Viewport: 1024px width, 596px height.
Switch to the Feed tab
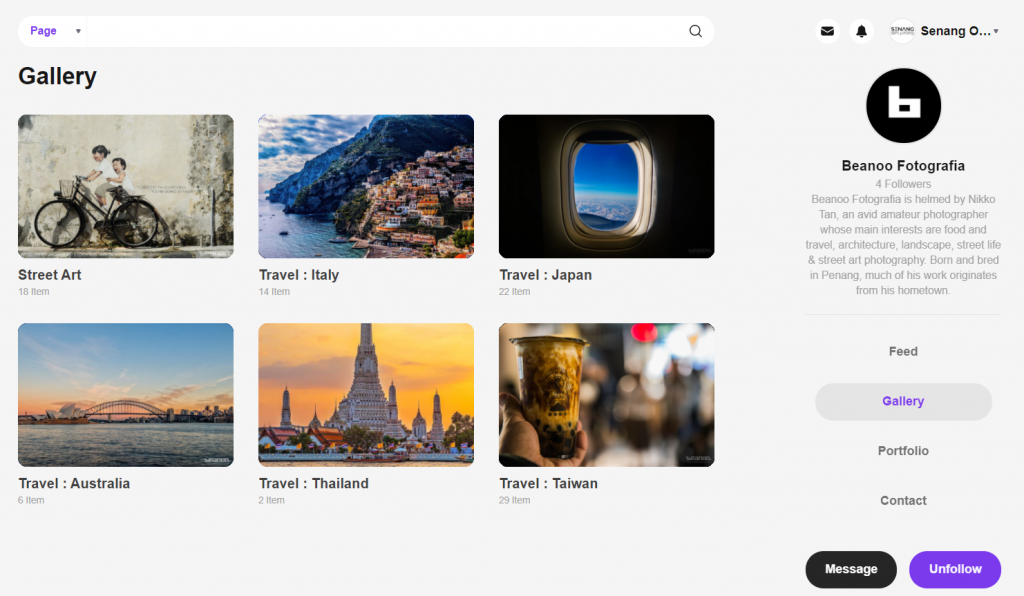903,352
